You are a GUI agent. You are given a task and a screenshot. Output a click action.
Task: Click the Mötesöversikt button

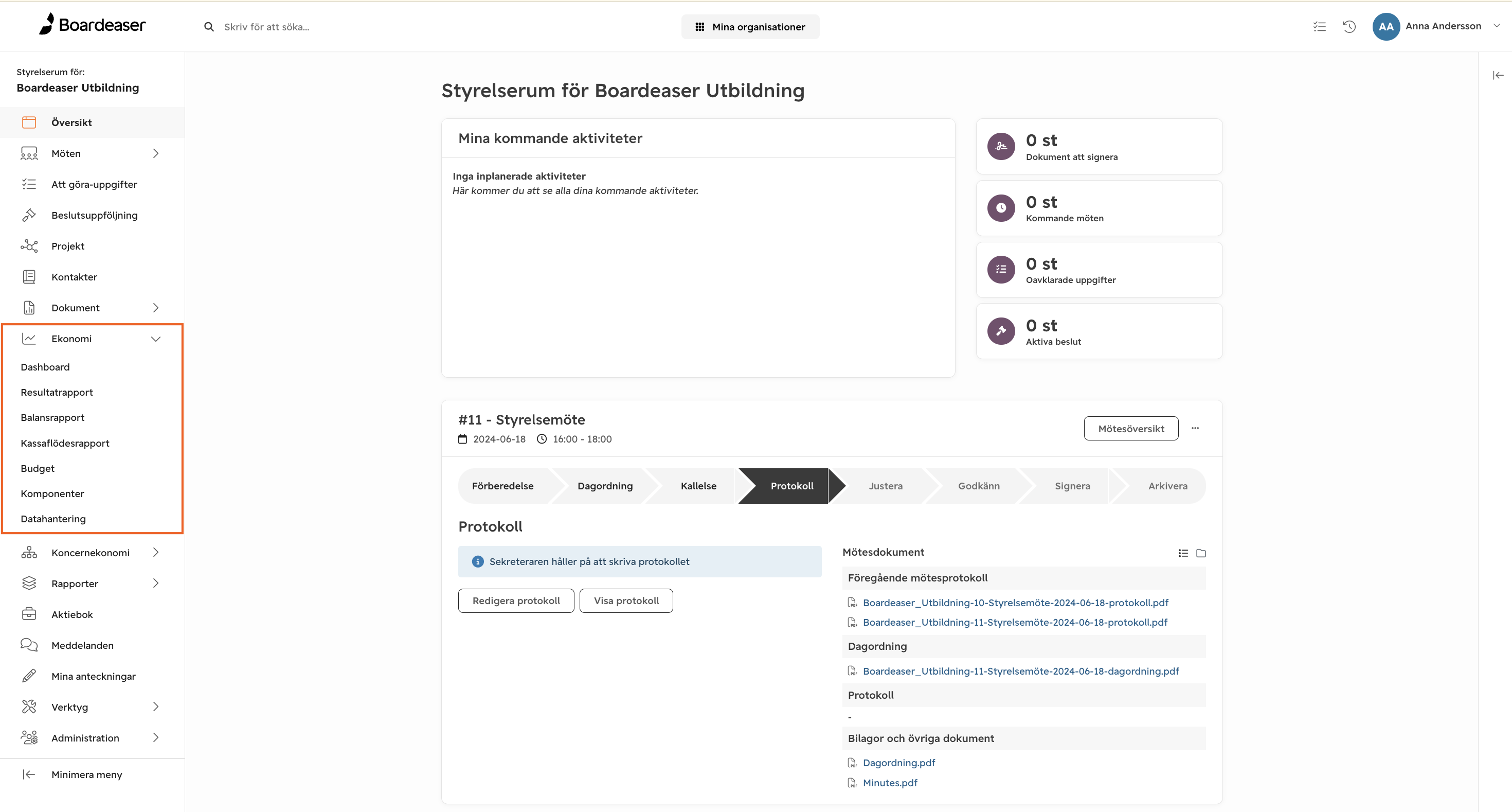(x=1131, y=429)
